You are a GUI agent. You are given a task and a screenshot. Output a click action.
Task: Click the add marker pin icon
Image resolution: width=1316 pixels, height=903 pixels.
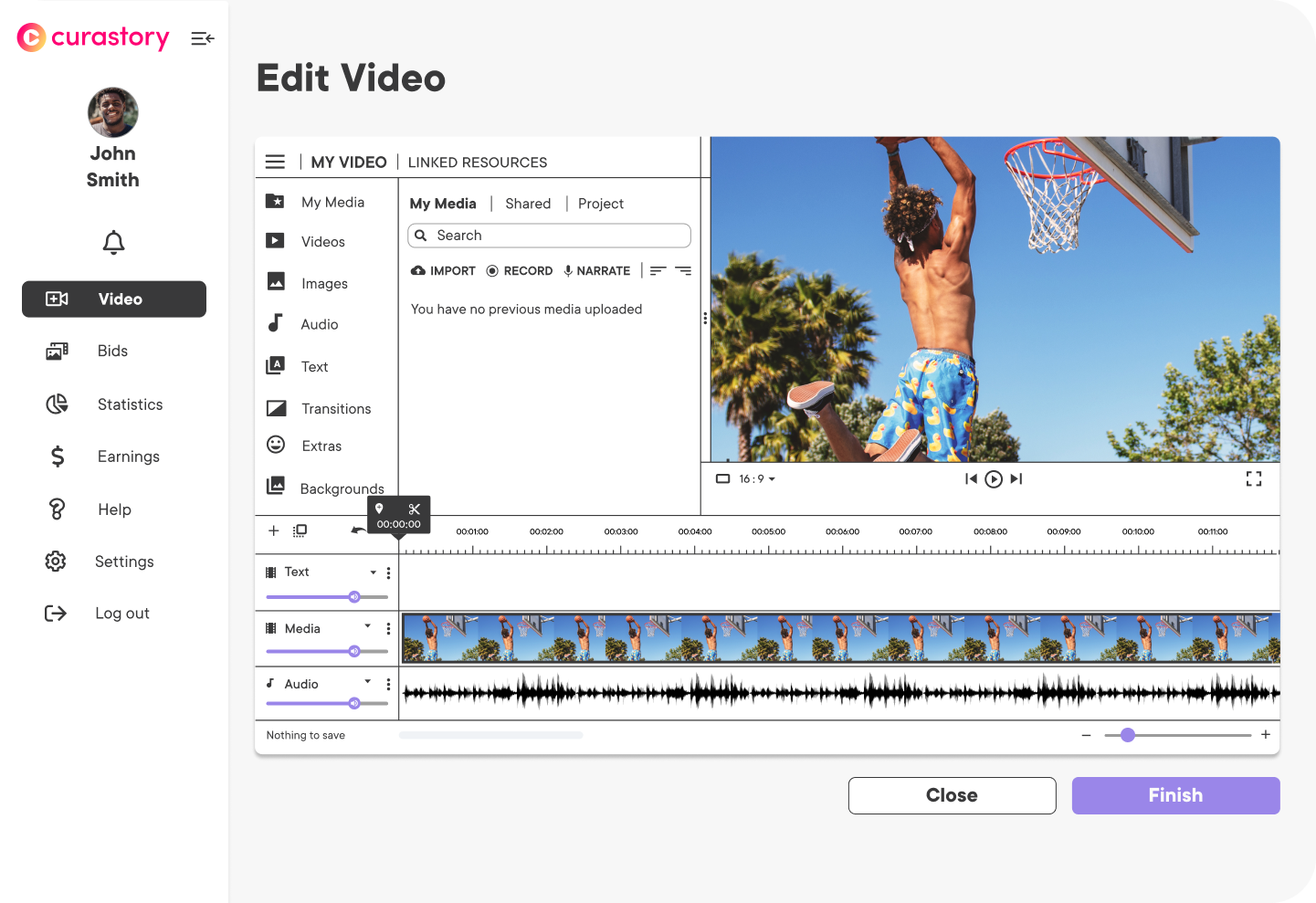[x=379, y=509]
